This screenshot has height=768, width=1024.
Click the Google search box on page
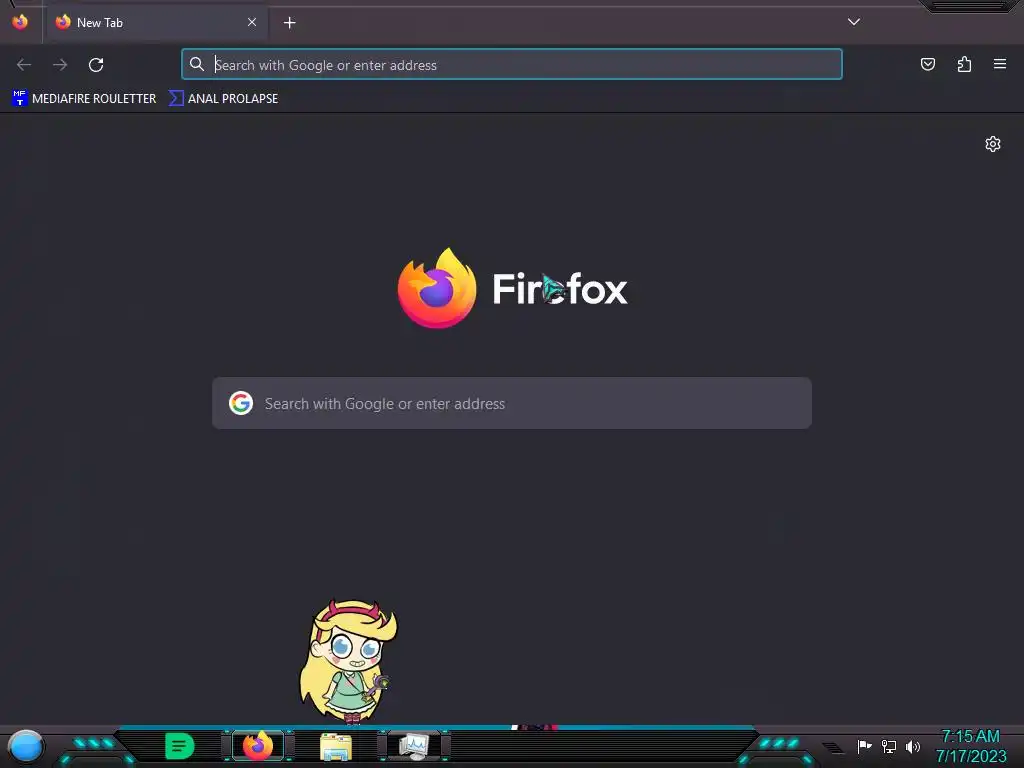512,403
